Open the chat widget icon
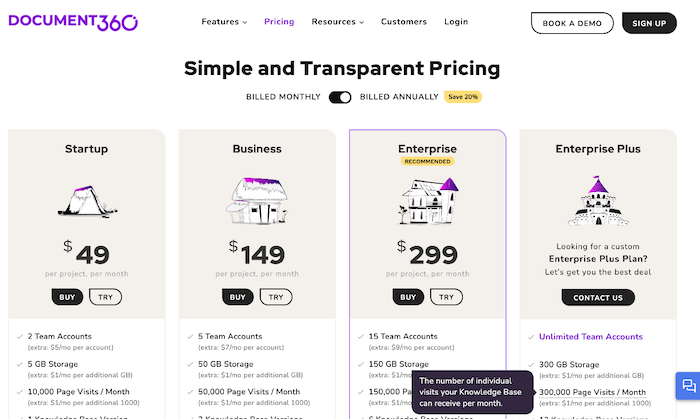The image size is (700, 420). 689,386
